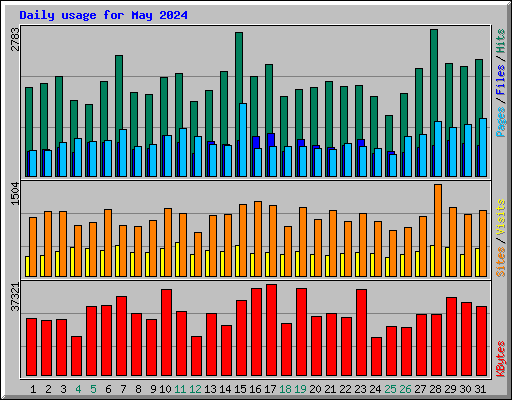Click day 21 on the x-axis

(x=330, y=389)
